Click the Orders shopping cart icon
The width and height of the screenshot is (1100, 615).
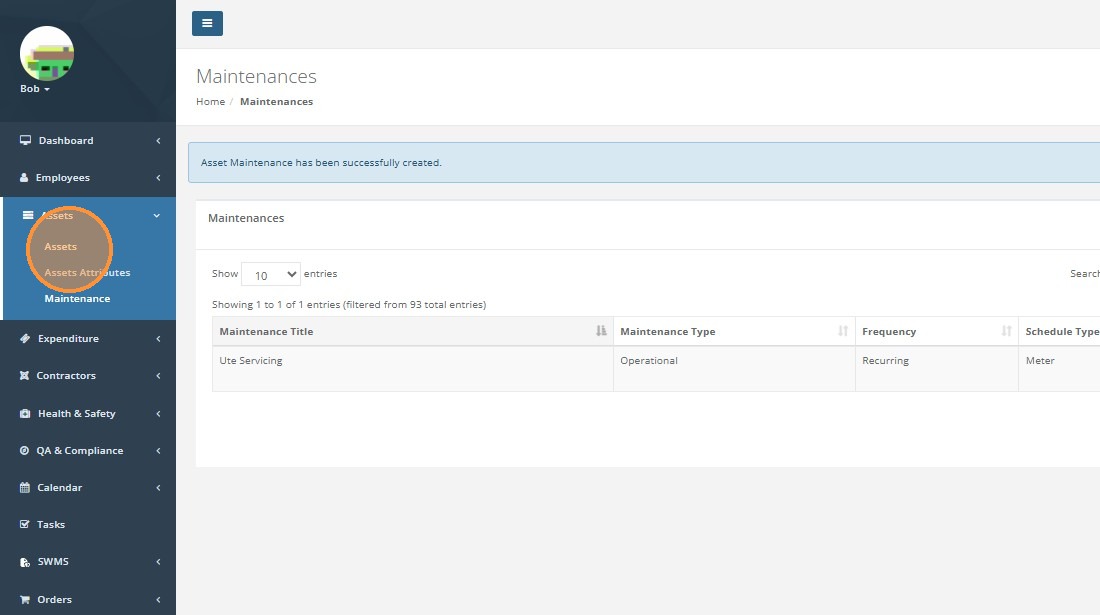pos(26,600)
